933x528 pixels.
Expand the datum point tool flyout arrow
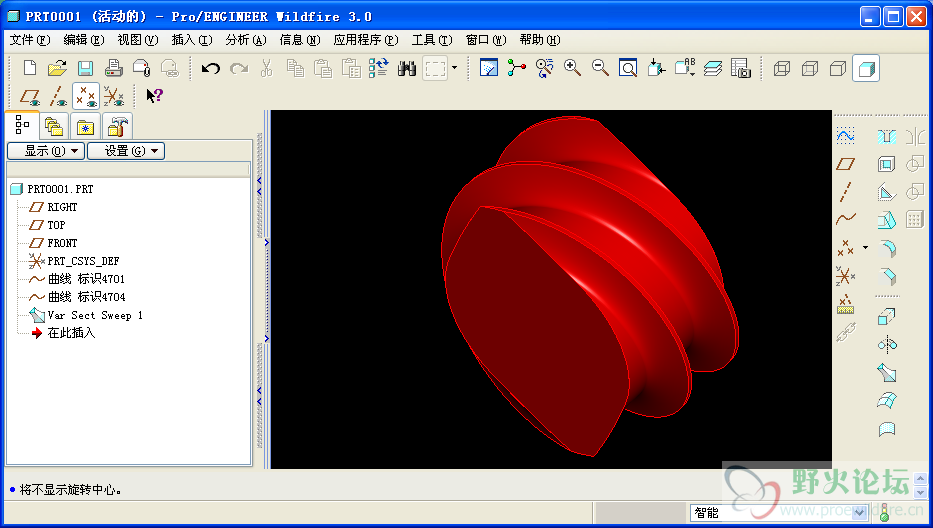pyautogui.click(x=865, y=247)
